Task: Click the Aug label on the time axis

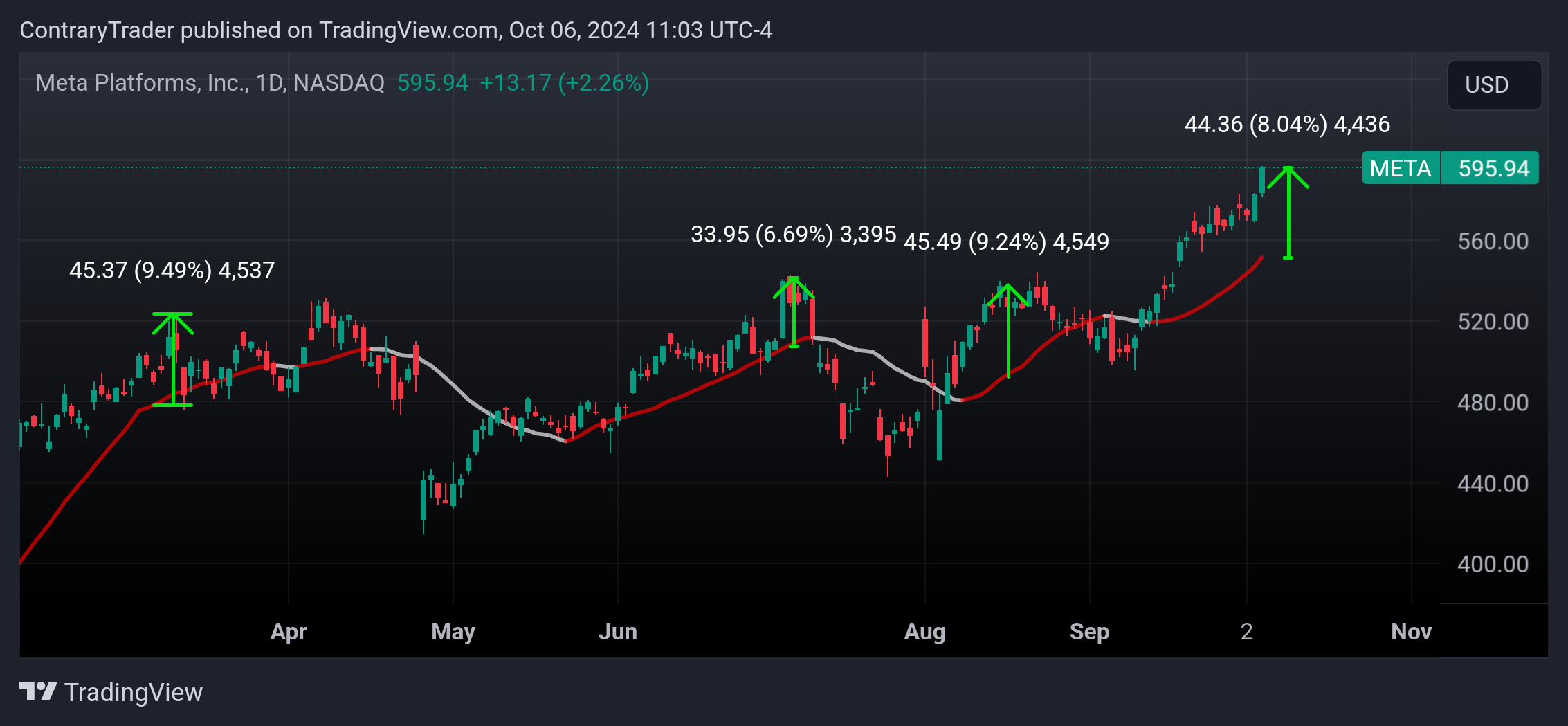Action: click(925, 631)
